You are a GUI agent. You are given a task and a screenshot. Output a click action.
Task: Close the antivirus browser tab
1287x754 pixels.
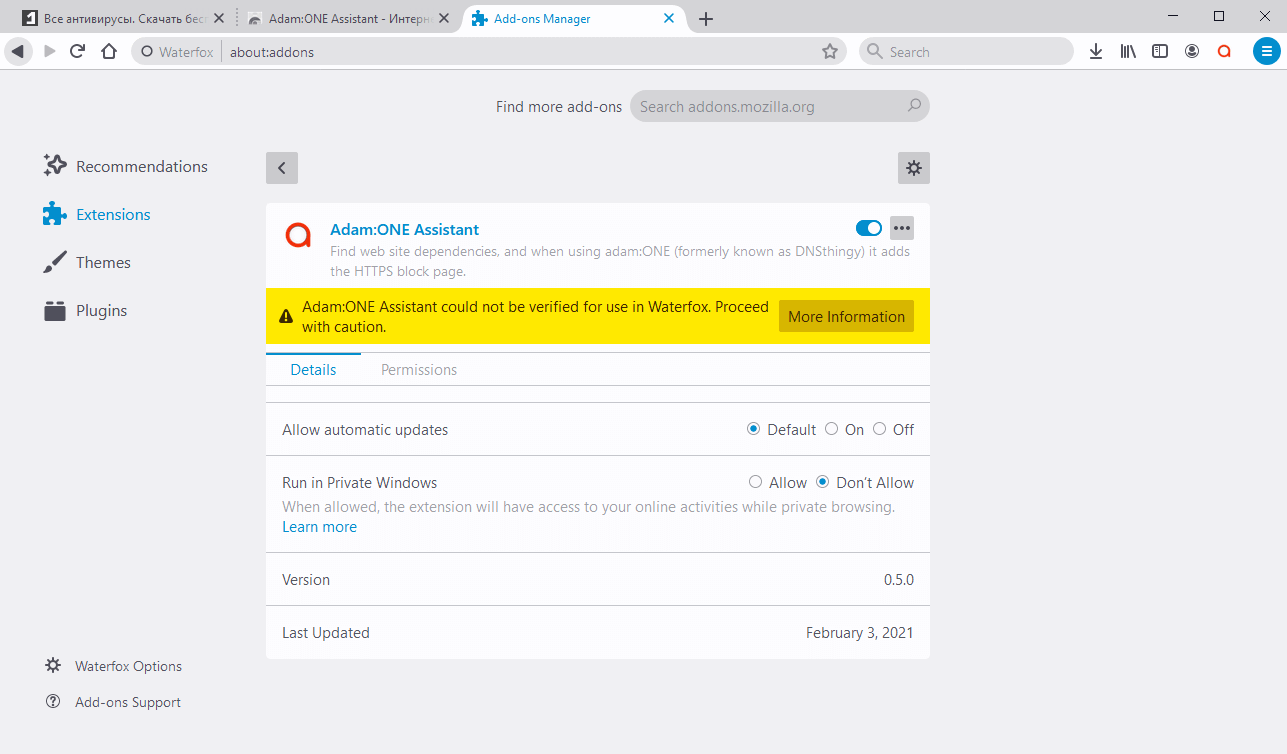click(219, 18)
